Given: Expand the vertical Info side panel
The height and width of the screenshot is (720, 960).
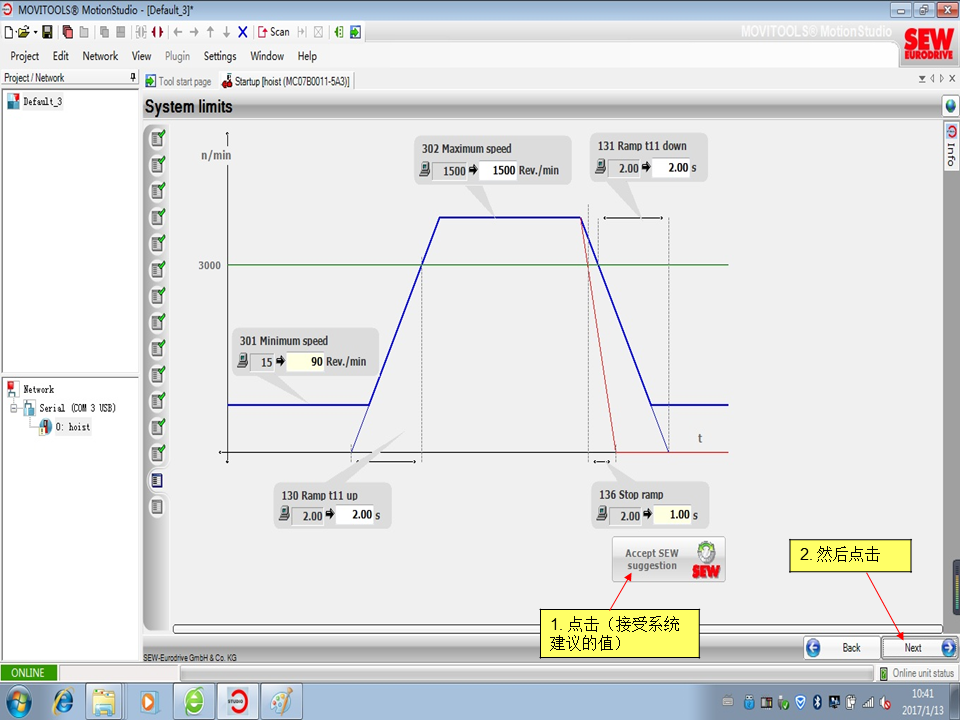Looking at the screenshot, I should click(950, 145).
